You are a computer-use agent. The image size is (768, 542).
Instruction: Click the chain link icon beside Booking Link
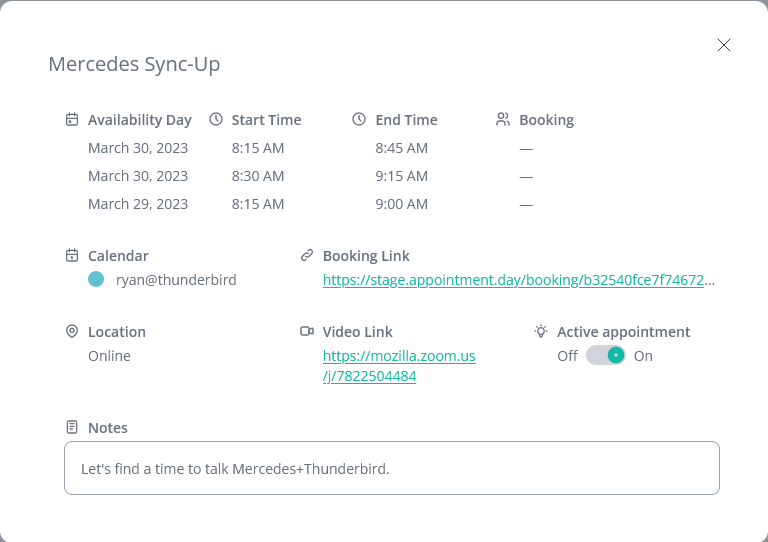307,256
